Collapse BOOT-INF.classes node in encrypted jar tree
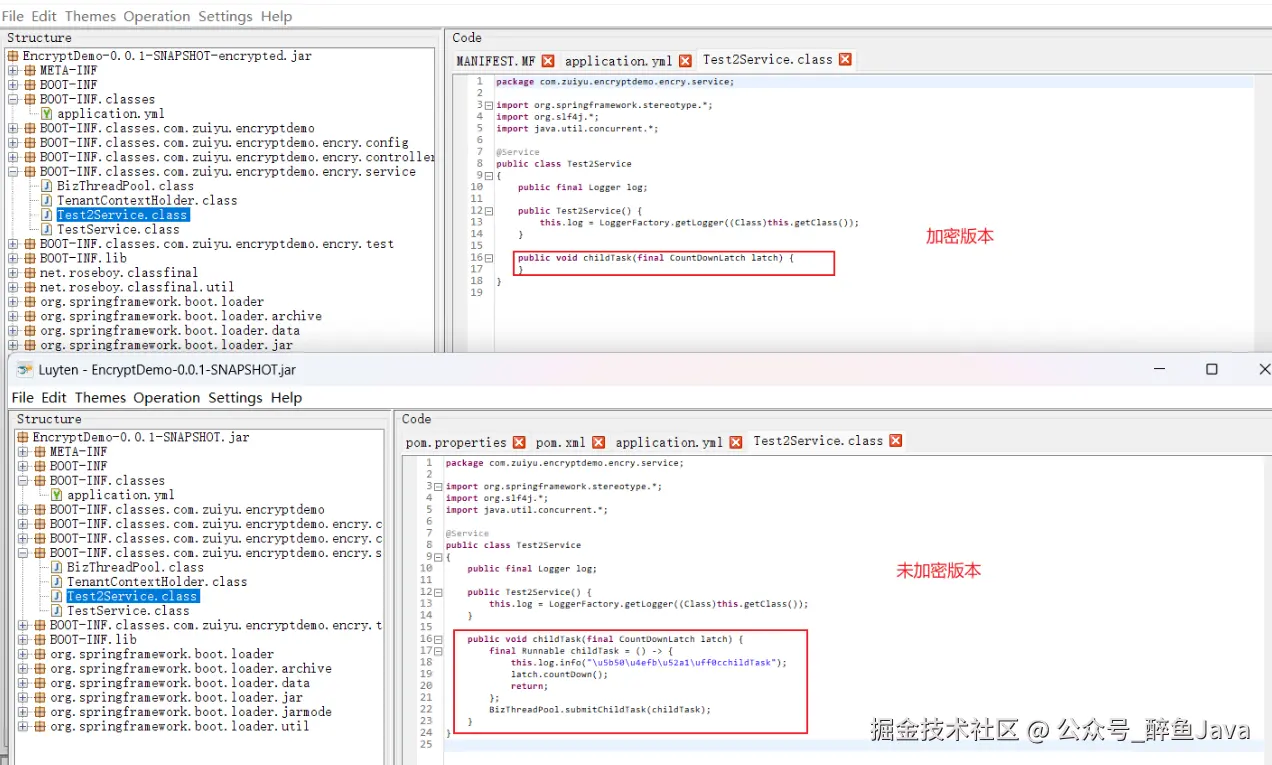 click(x=13, y=100)
